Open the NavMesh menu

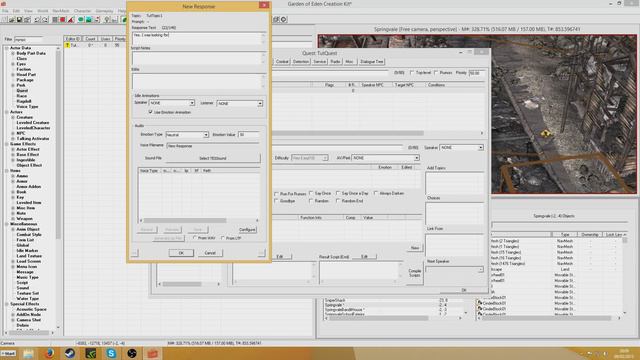point(61,11)
